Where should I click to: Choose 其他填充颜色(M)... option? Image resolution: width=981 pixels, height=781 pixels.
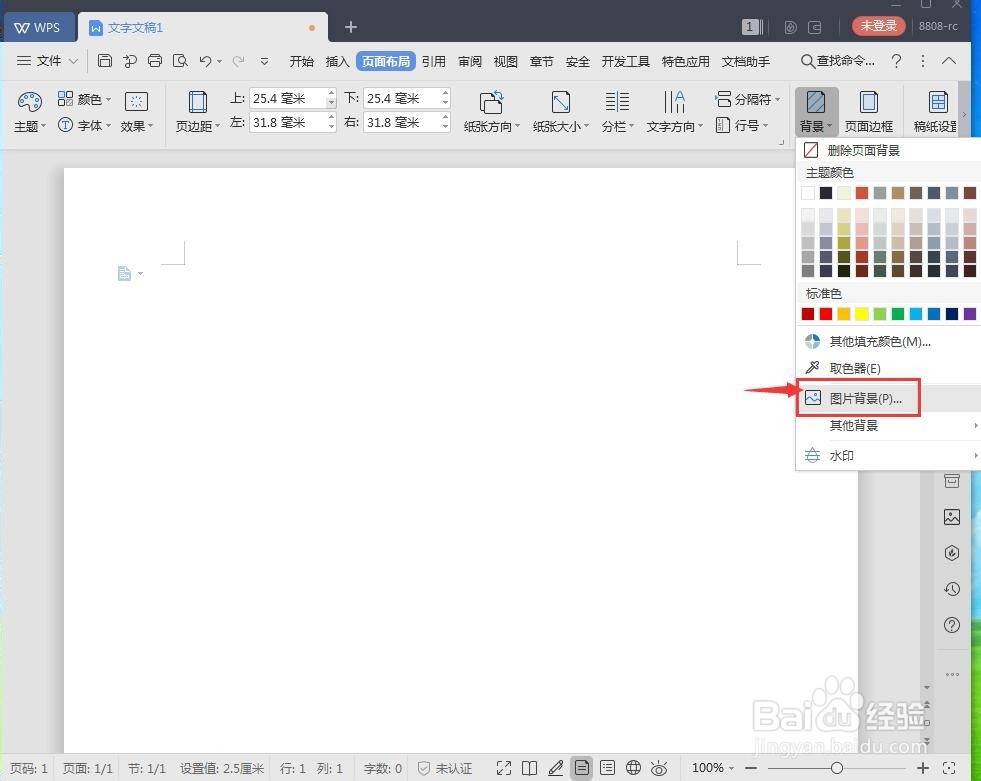888,341
